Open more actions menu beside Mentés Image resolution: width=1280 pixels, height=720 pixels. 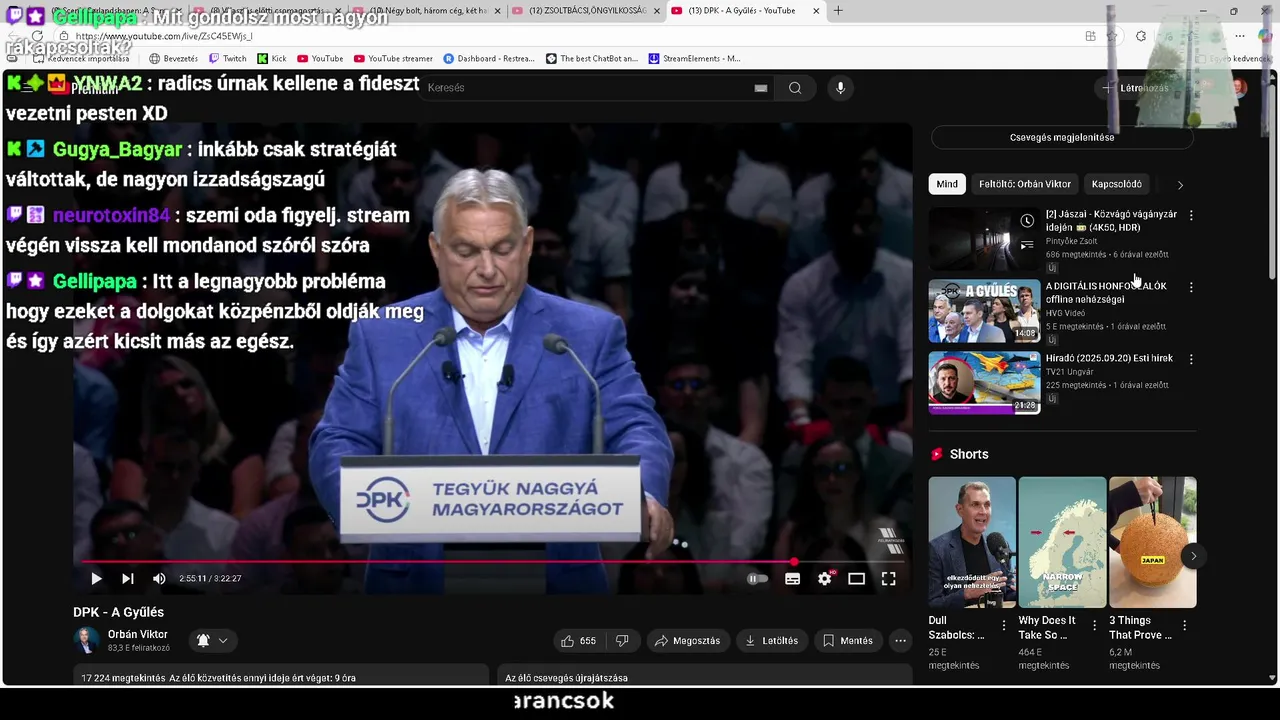click(900, 641)
